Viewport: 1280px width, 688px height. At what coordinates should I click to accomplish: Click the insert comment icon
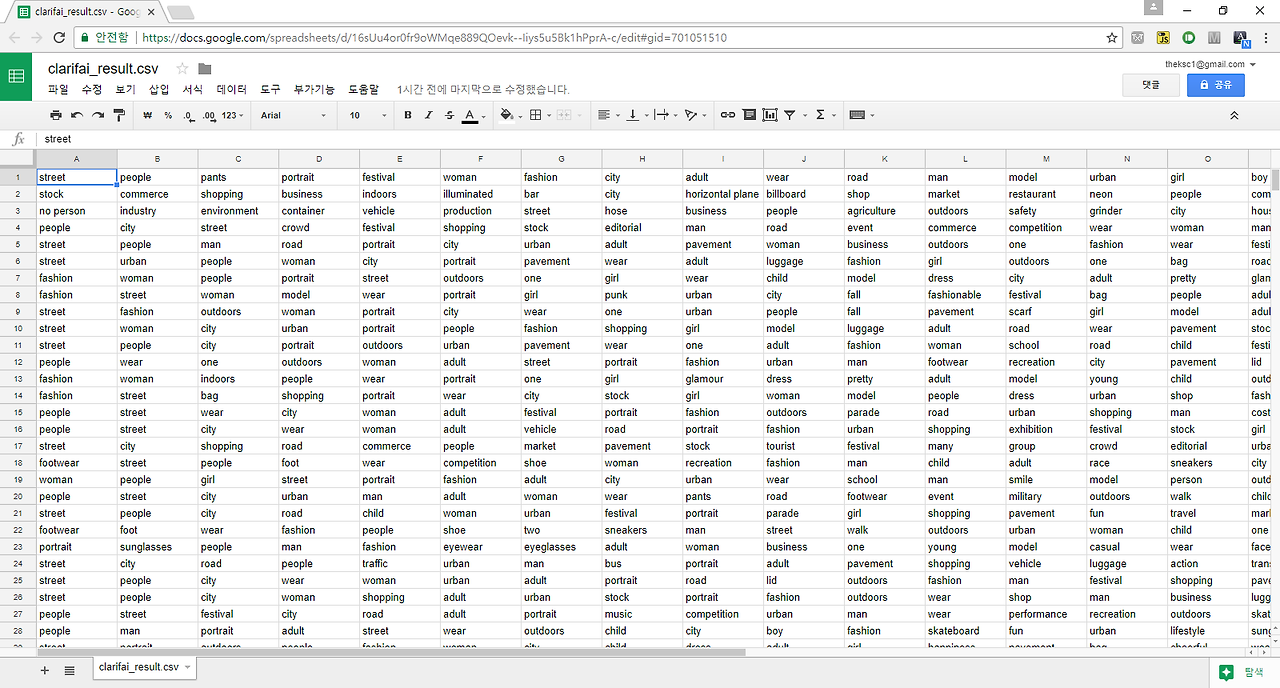749,116
